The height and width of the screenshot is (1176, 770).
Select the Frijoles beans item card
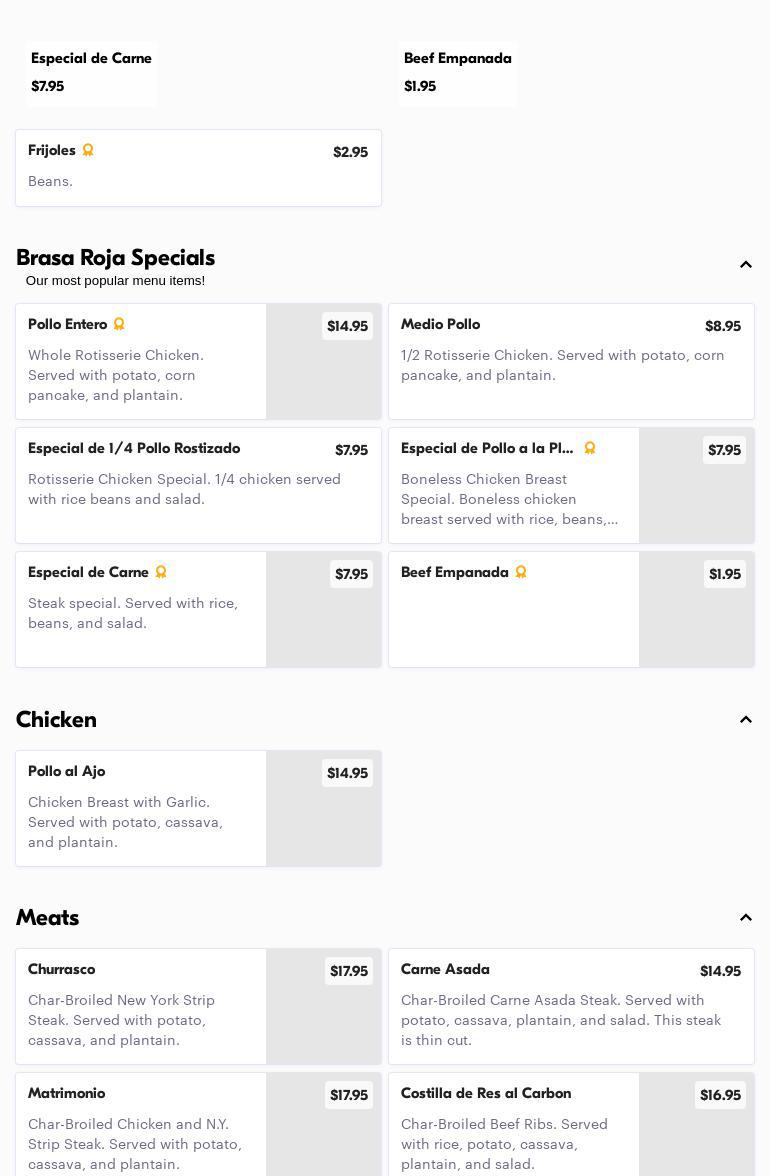coord(198,168)
